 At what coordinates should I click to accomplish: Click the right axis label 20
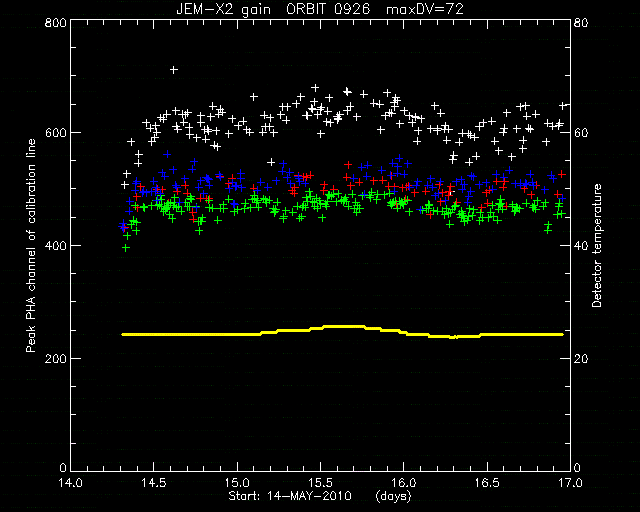pyautogui.click(x=581, y=359)
